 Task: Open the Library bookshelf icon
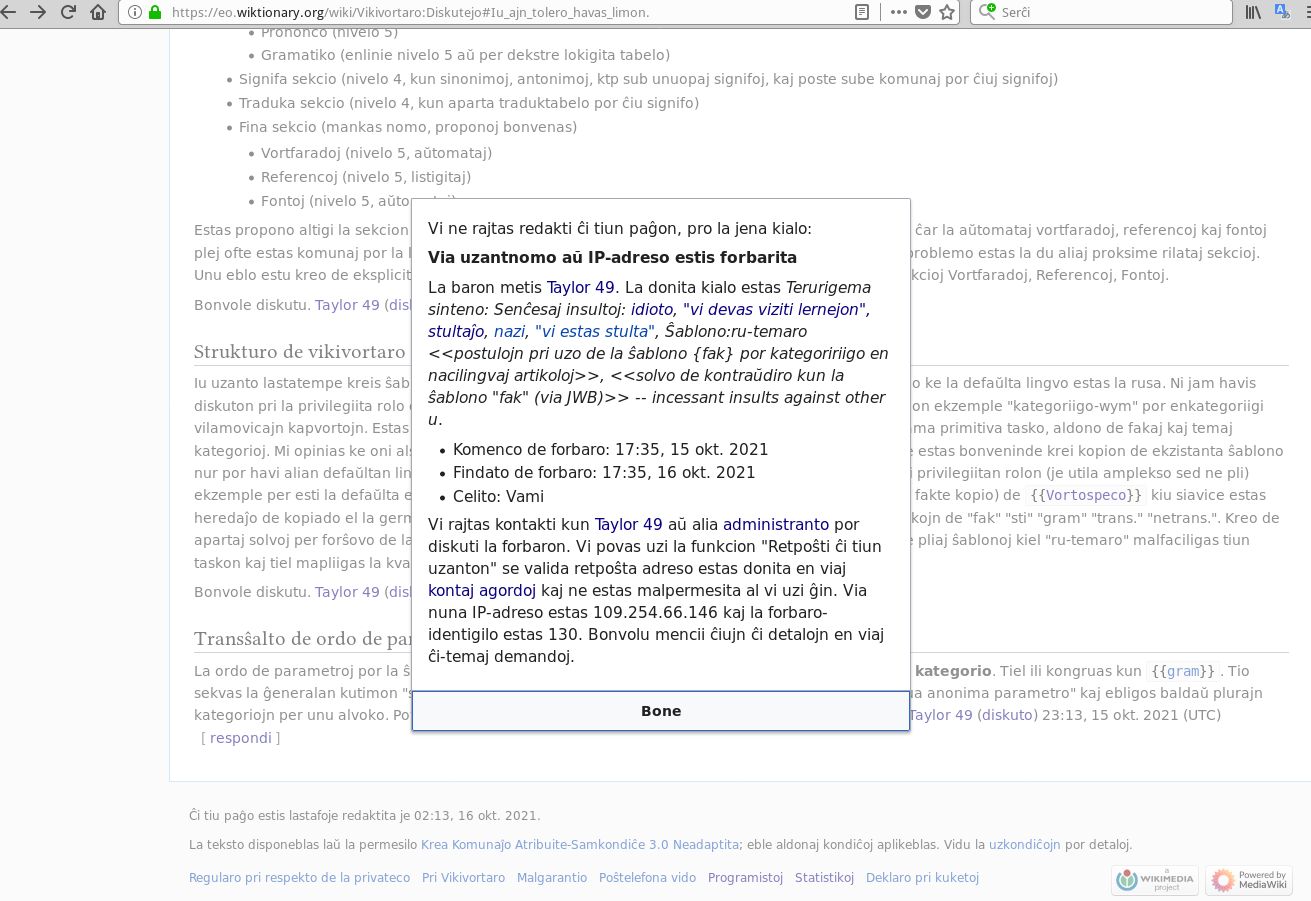tap(1253, 12)
